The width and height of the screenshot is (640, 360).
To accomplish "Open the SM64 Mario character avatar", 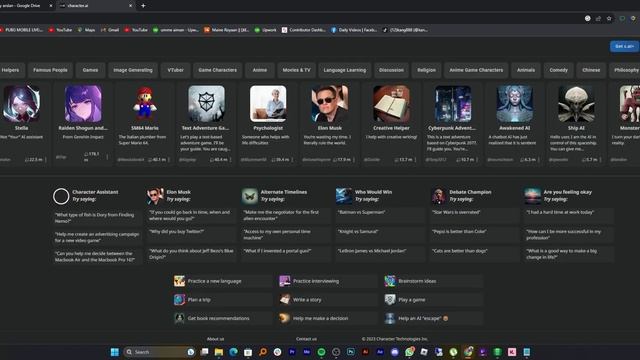I will 145,104.
